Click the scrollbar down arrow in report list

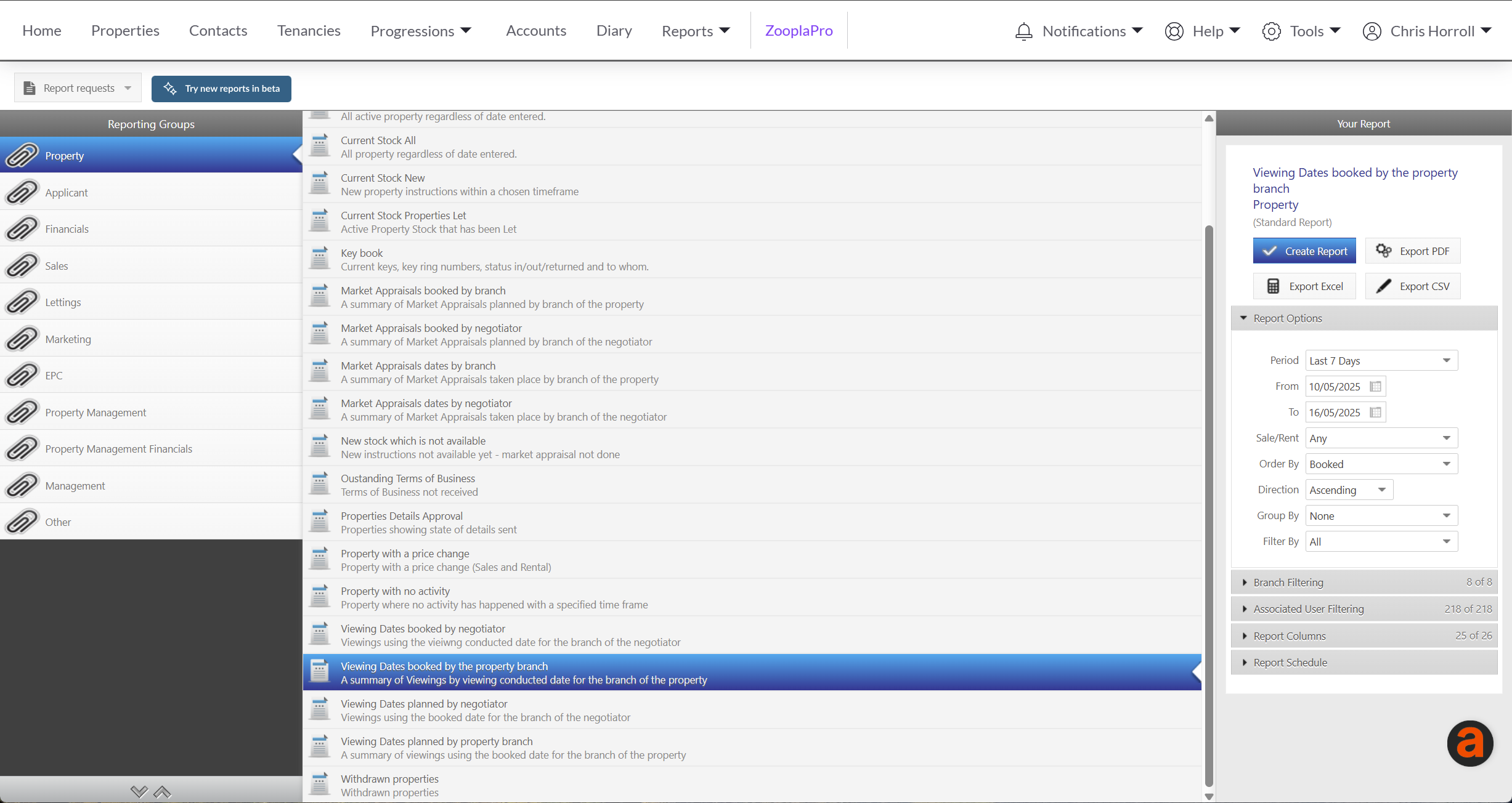tap(1209, 796)
